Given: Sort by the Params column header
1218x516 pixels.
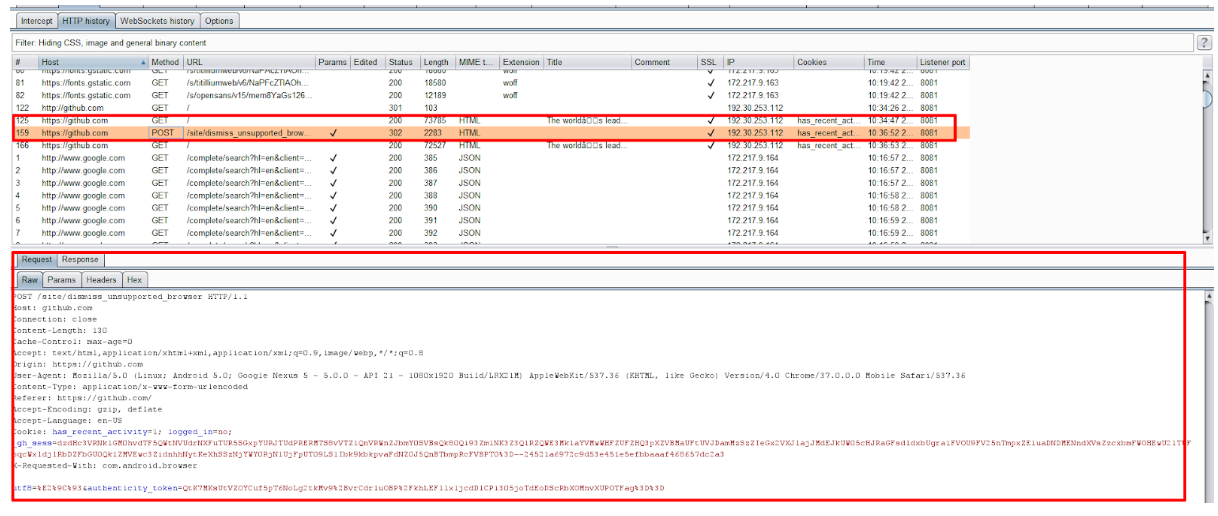Looking at the screenshot, I should tap(332, 62).
